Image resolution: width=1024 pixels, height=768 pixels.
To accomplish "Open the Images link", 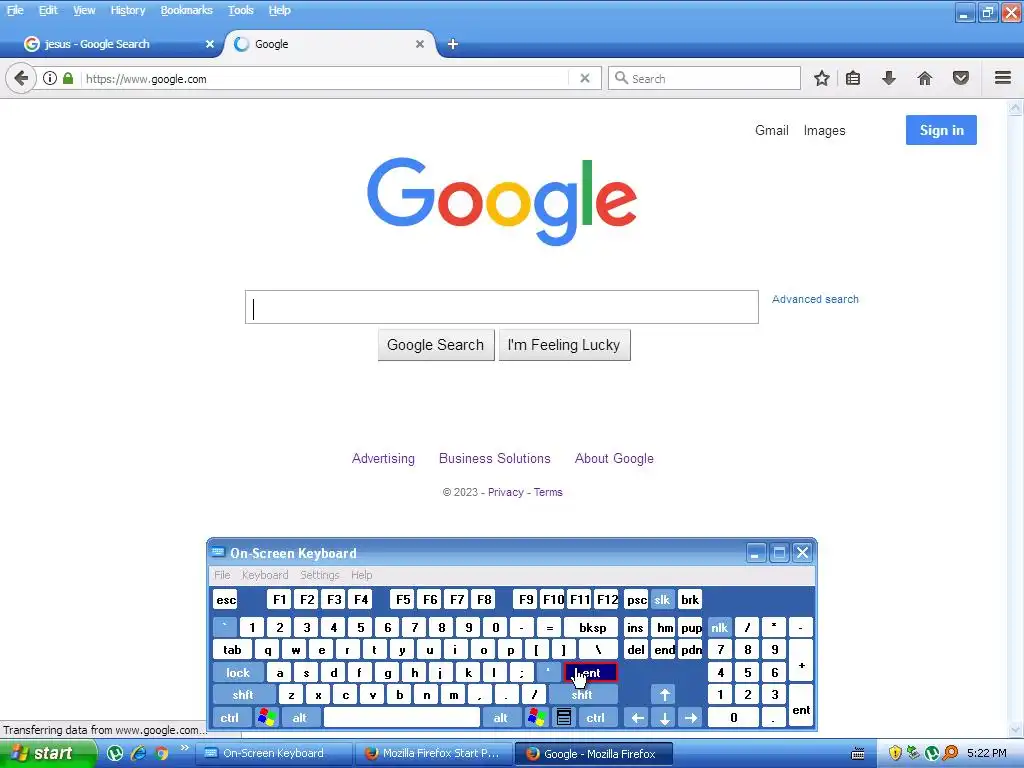I will [824, 131].
